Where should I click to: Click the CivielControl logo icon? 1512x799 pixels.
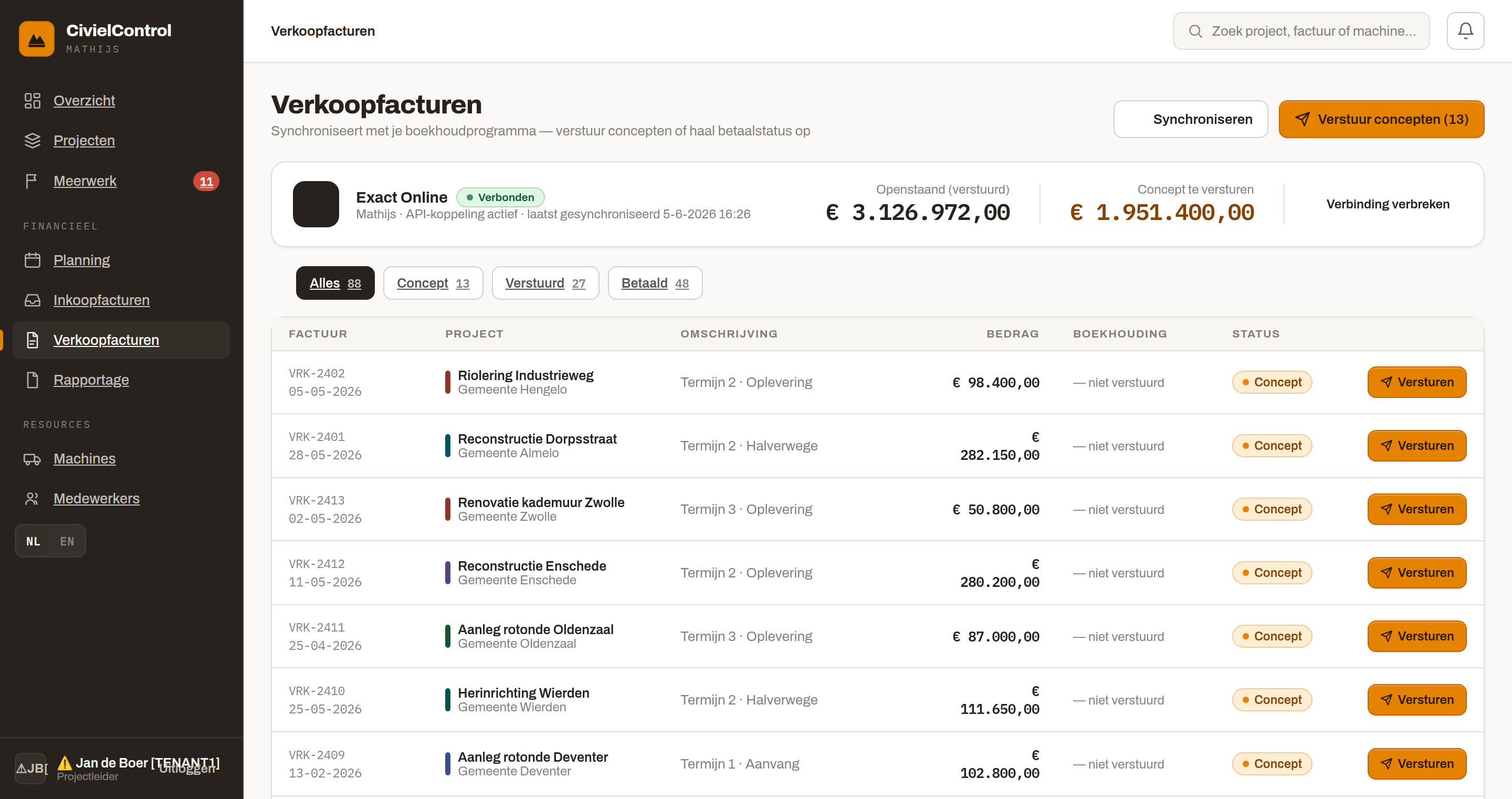click(36, 39)
